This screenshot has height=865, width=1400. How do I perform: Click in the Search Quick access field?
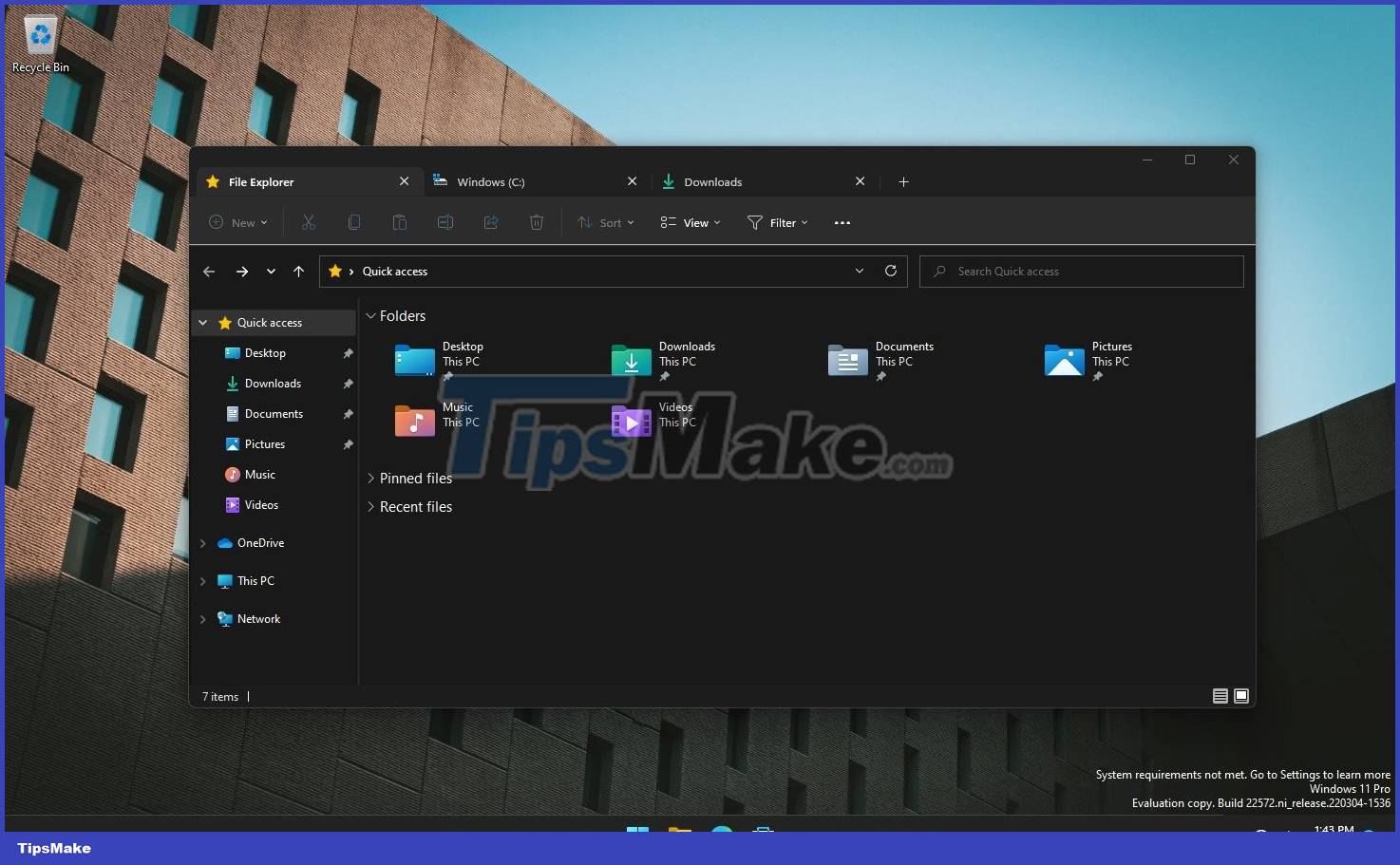[x=1082, y=272]
